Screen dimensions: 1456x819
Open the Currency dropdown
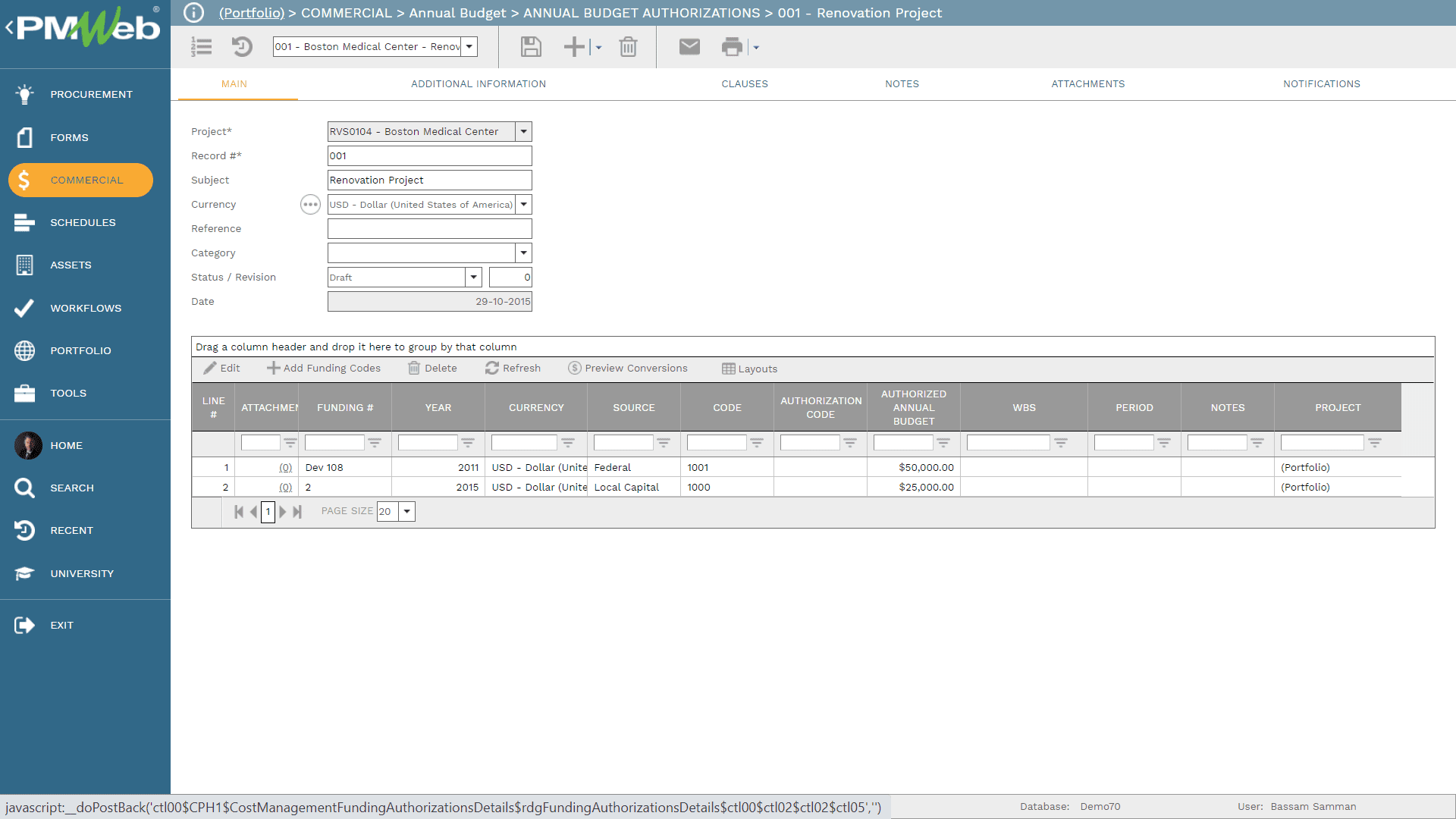pyautogui.click(x=523, y=204)
